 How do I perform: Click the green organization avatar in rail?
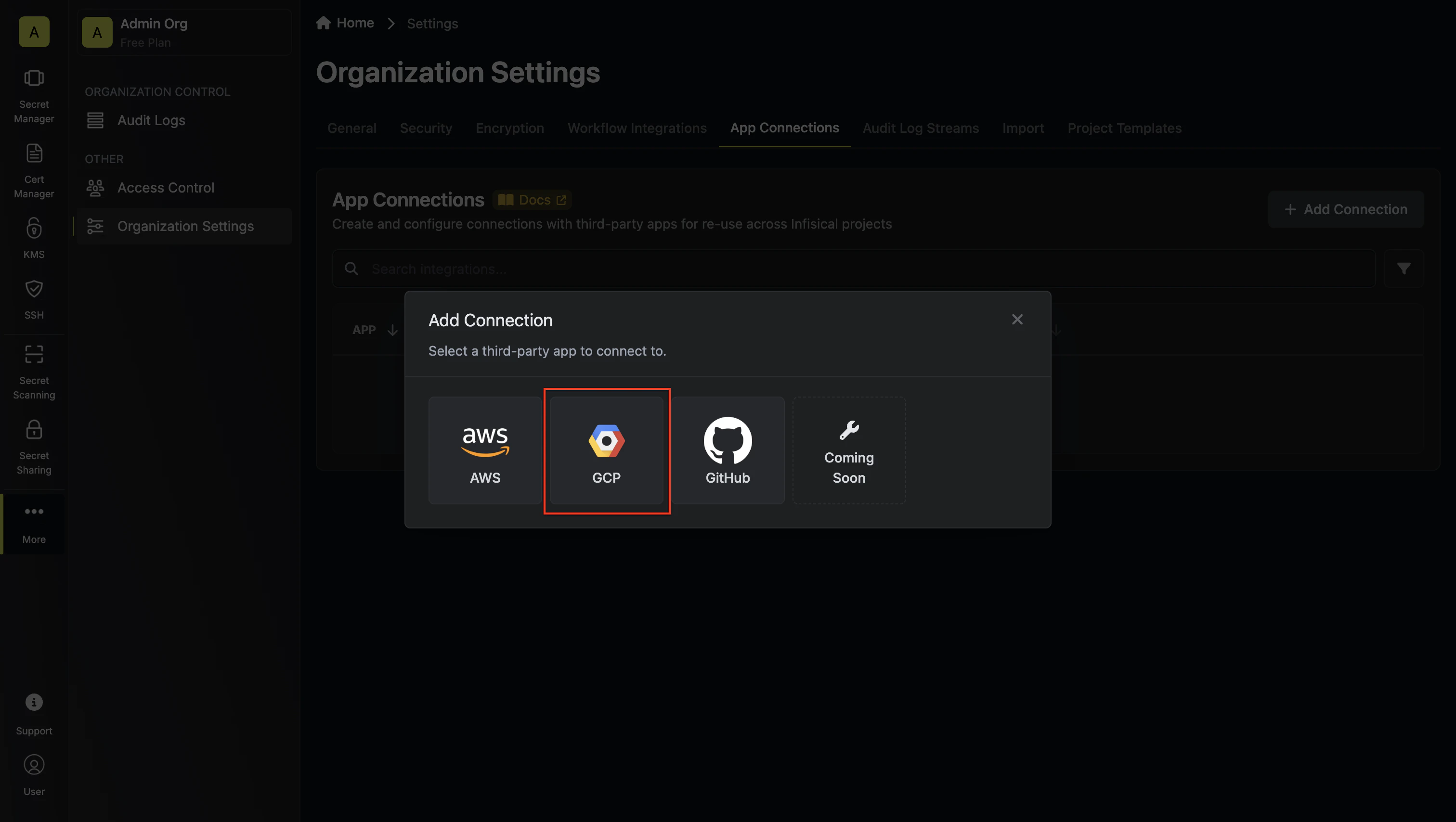point(34,32)
